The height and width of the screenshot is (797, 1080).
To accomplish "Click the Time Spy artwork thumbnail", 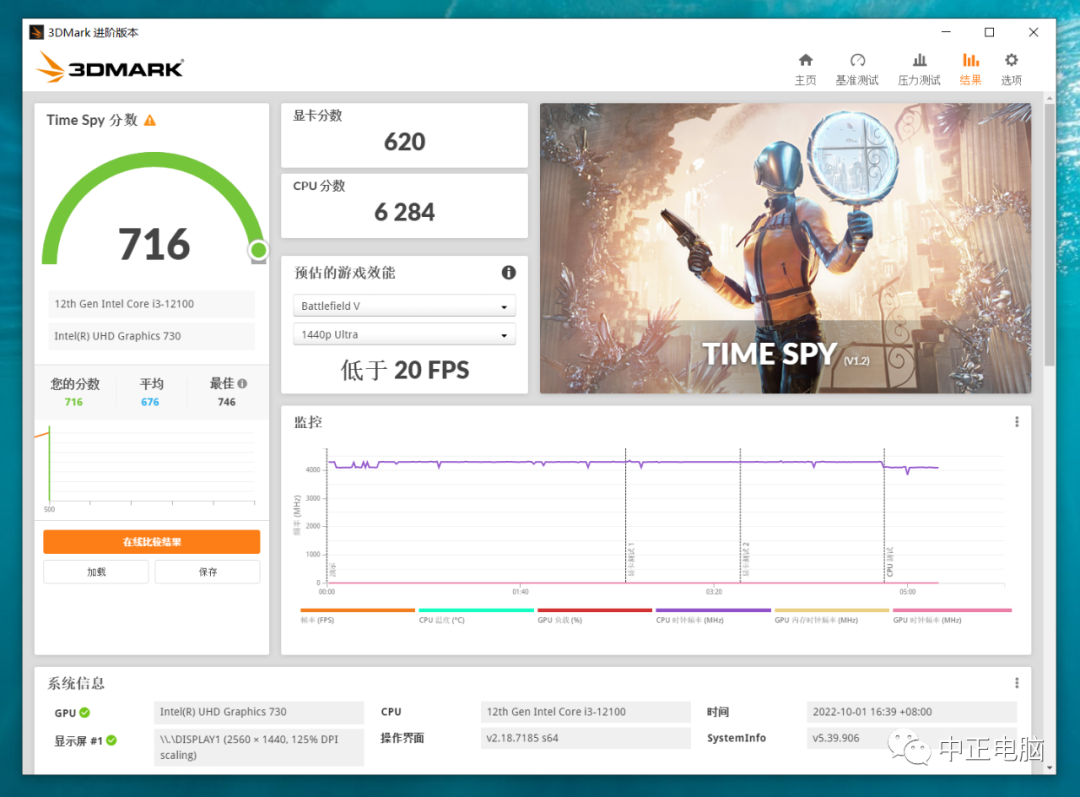I will click(x=785, y=248).
